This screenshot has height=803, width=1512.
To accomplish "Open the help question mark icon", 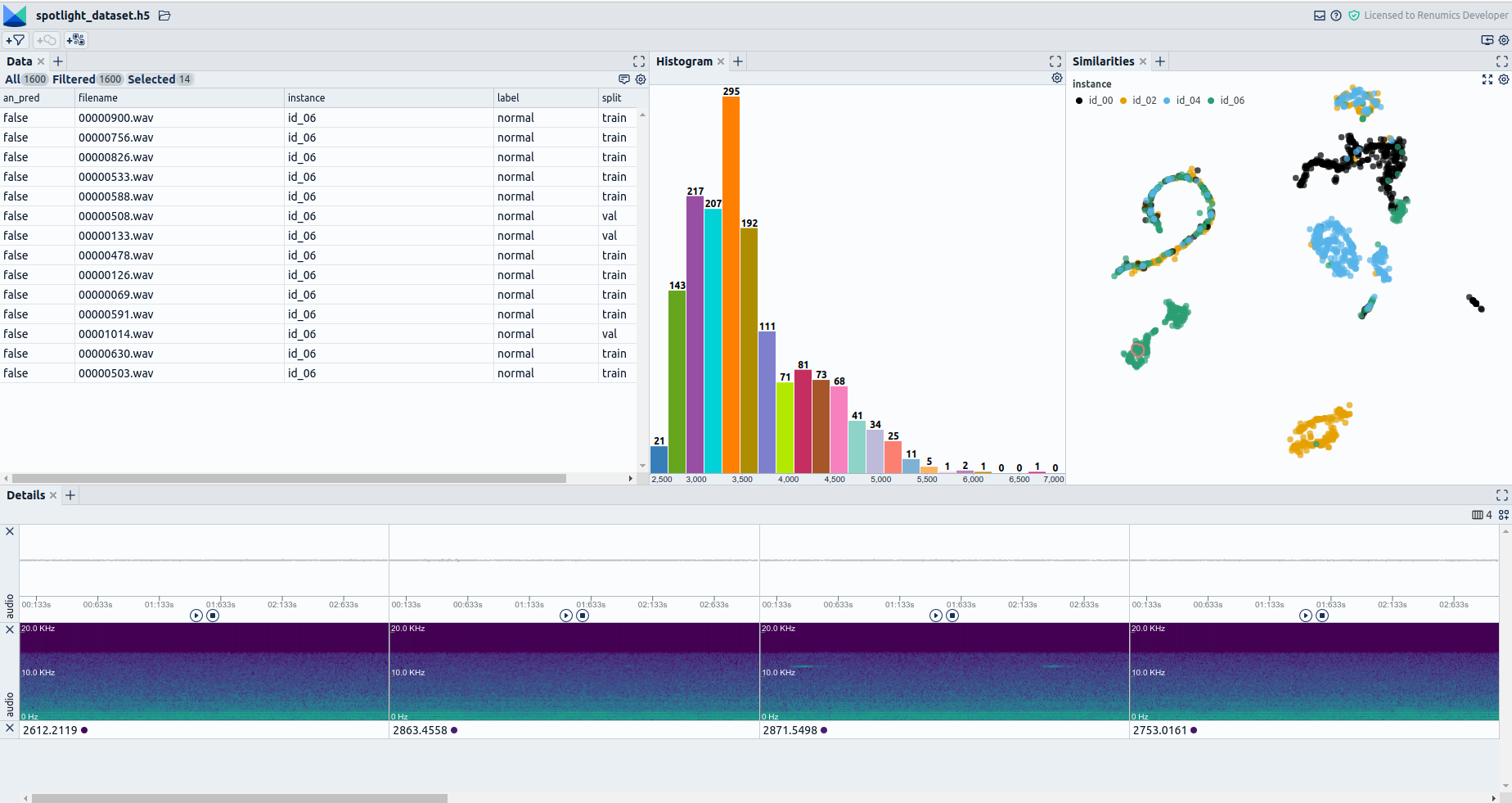I will [x=1336, y=16].
